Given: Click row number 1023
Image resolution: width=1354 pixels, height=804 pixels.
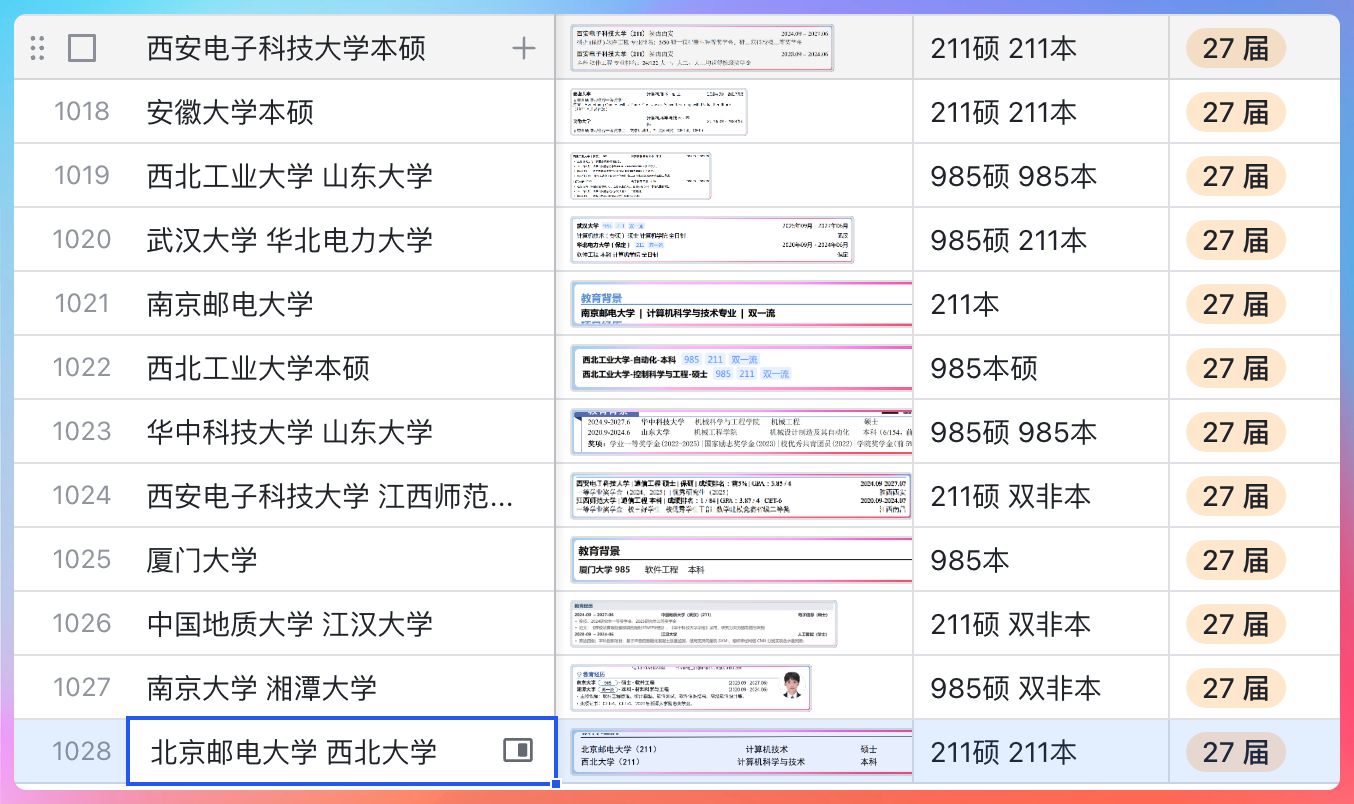Looking at the screenshot, I should click(82, 432).
